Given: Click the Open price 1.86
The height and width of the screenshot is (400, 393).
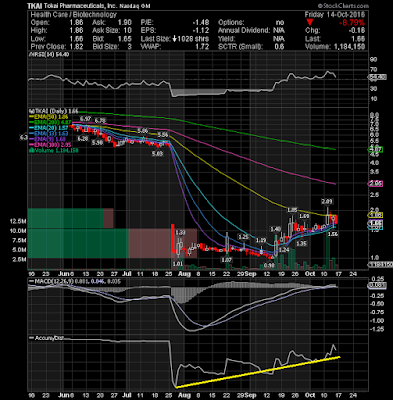Looking at the screenshot, I should (77, 23).
